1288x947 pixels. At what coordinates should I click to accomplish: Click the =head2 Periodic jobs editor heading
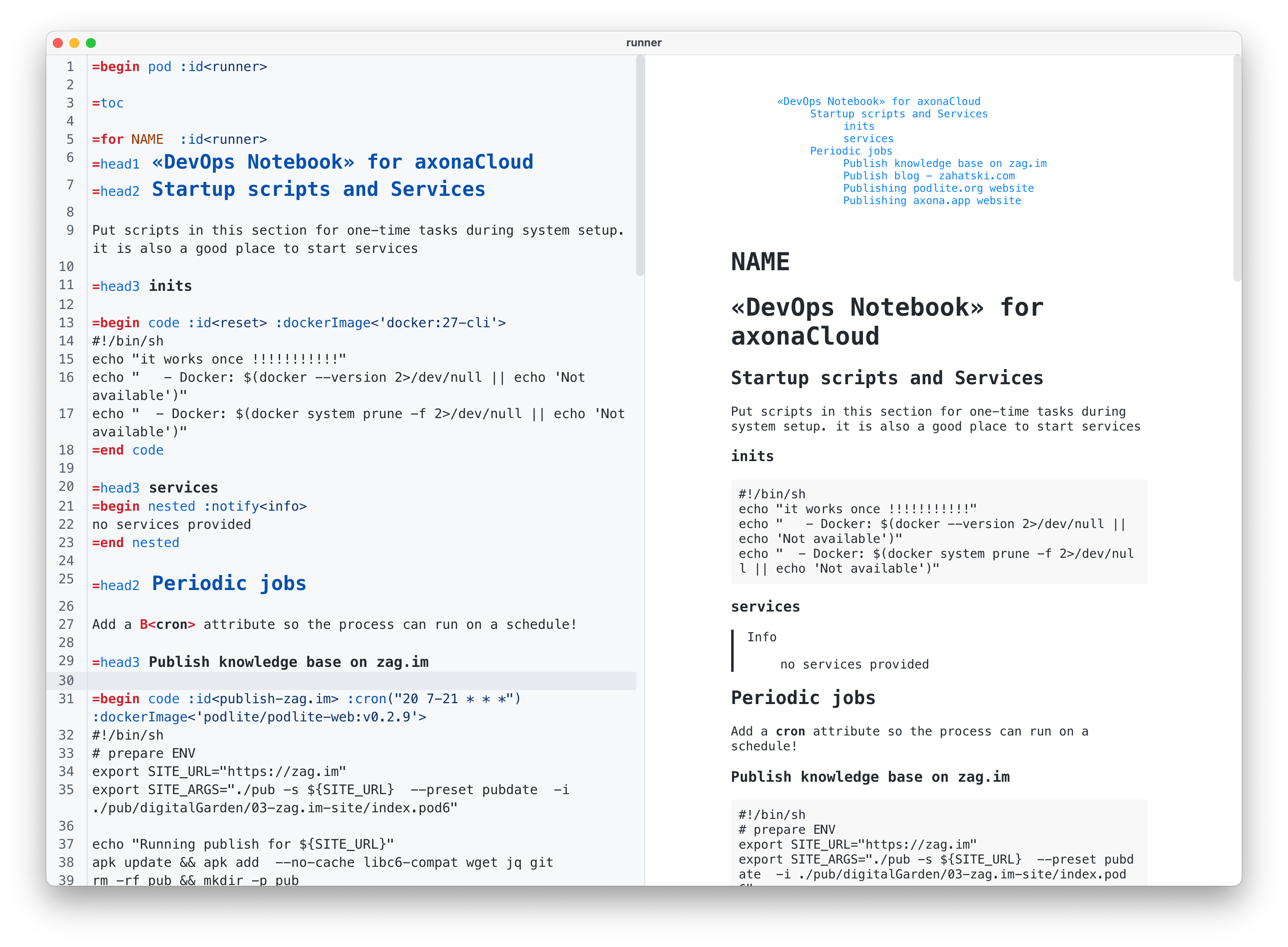coord(199,583)
